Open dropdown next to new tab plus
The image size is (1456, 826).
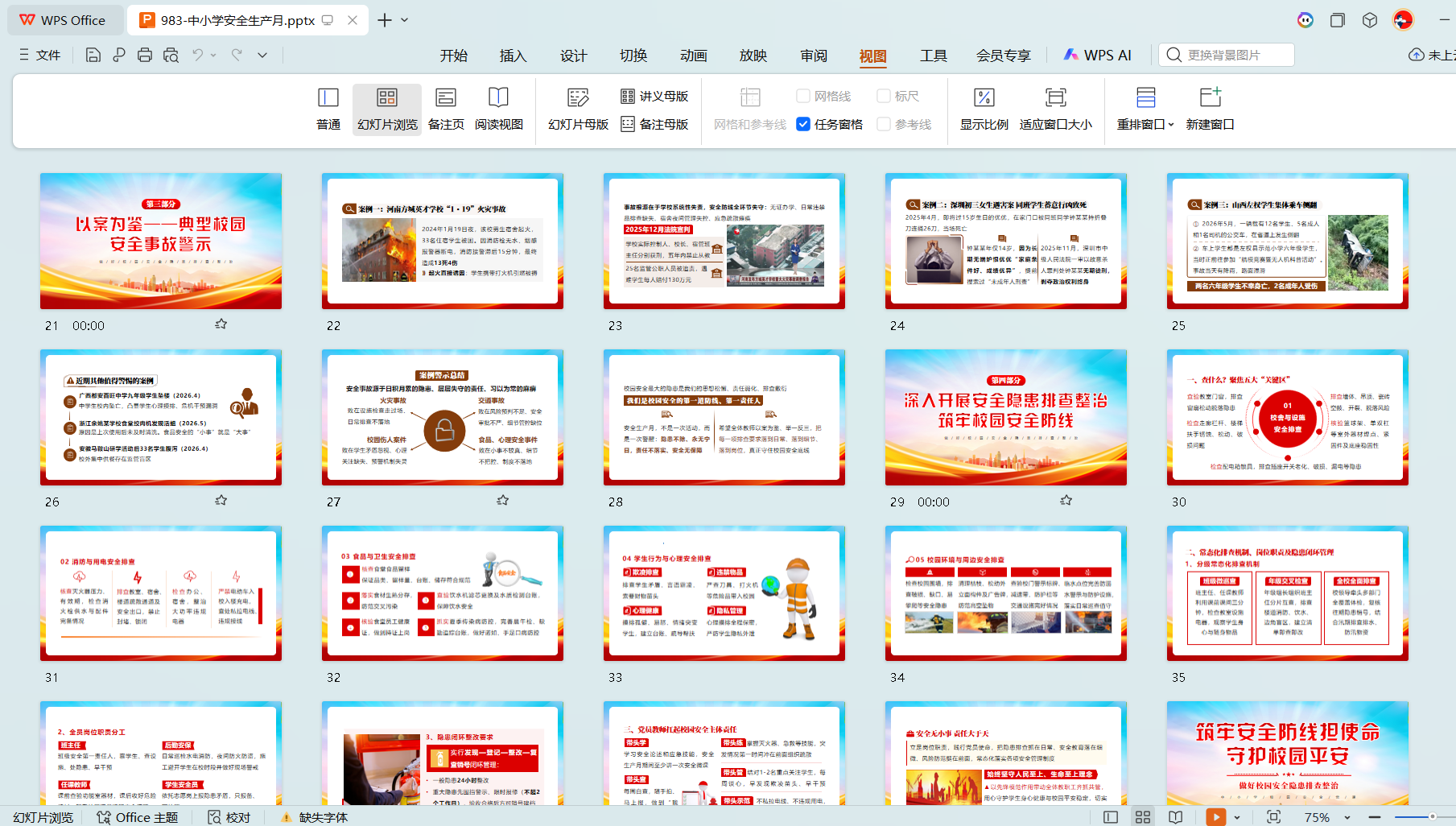405,20
